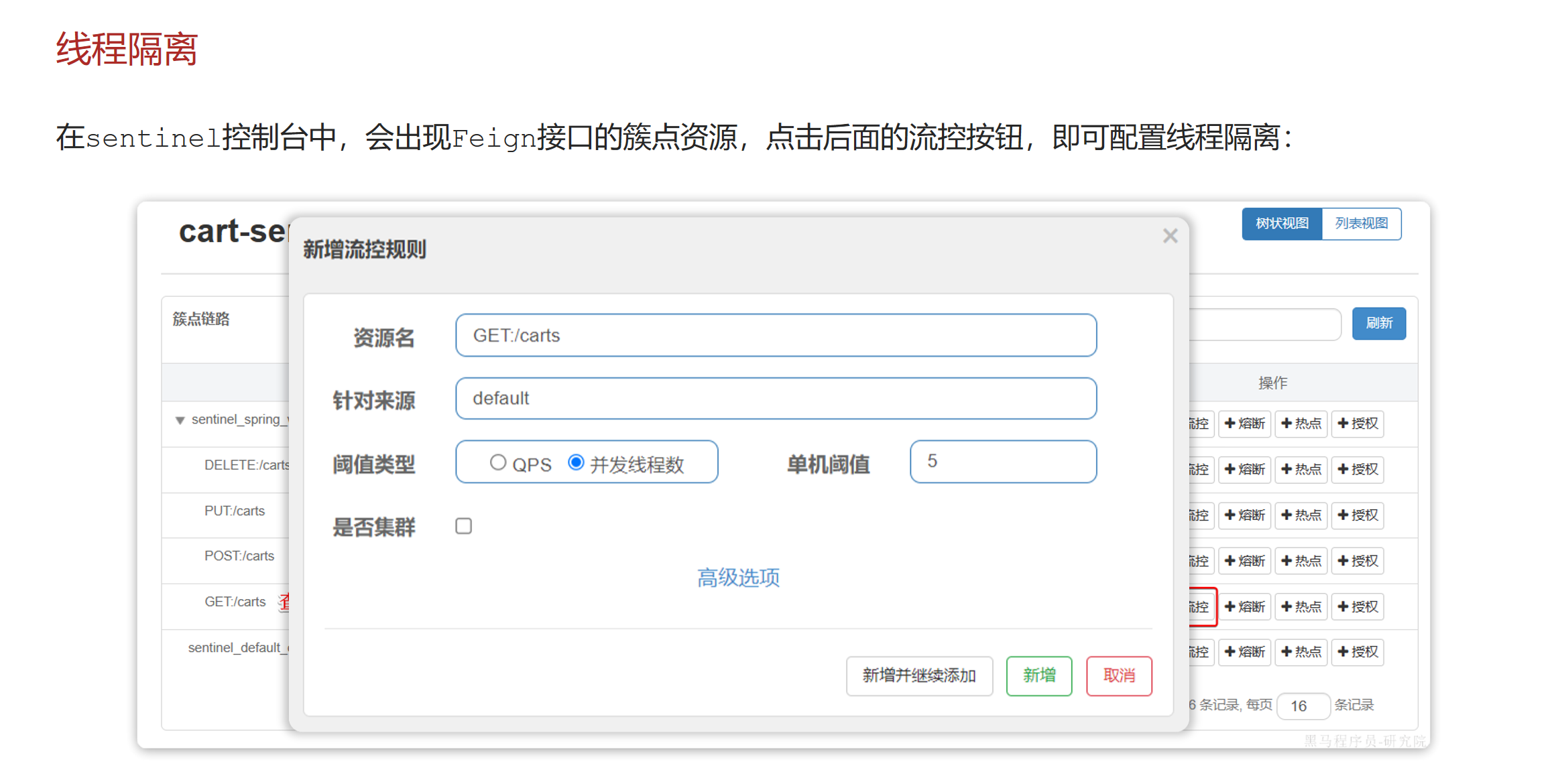The width and height of the screenshot is (1562, 784).
Task: Switch to the 列表视图 tab
Action: [x=1362, y=224]
